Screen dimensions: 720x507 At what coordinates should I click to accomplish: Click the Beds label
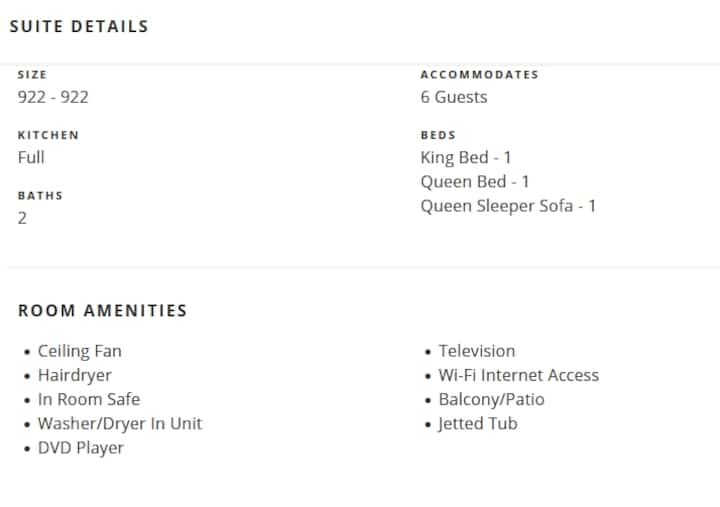point(438,135)
